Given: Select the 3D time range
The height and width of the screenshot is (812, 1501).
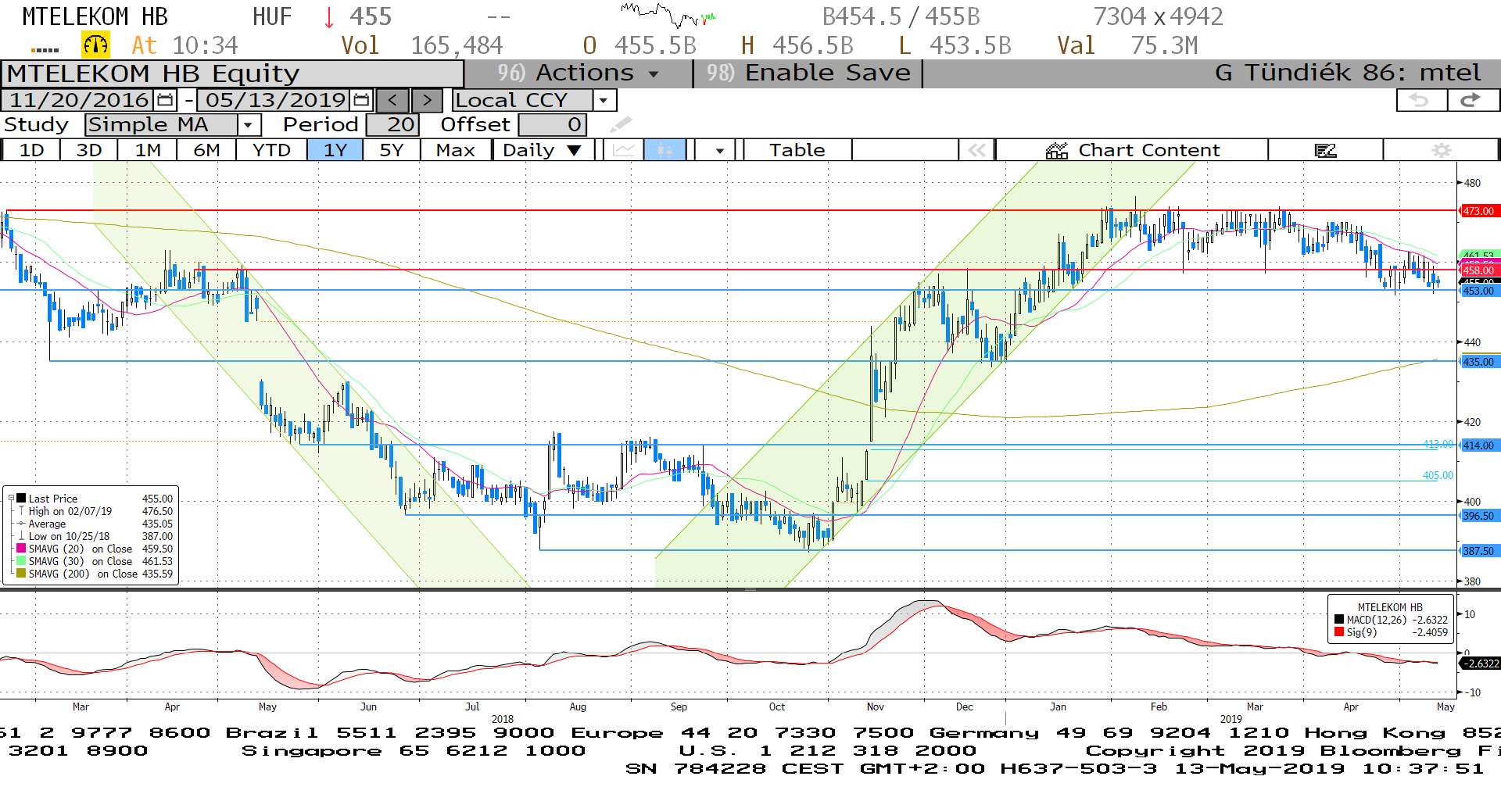Looking at the screenshot, I should pos(89,150).
